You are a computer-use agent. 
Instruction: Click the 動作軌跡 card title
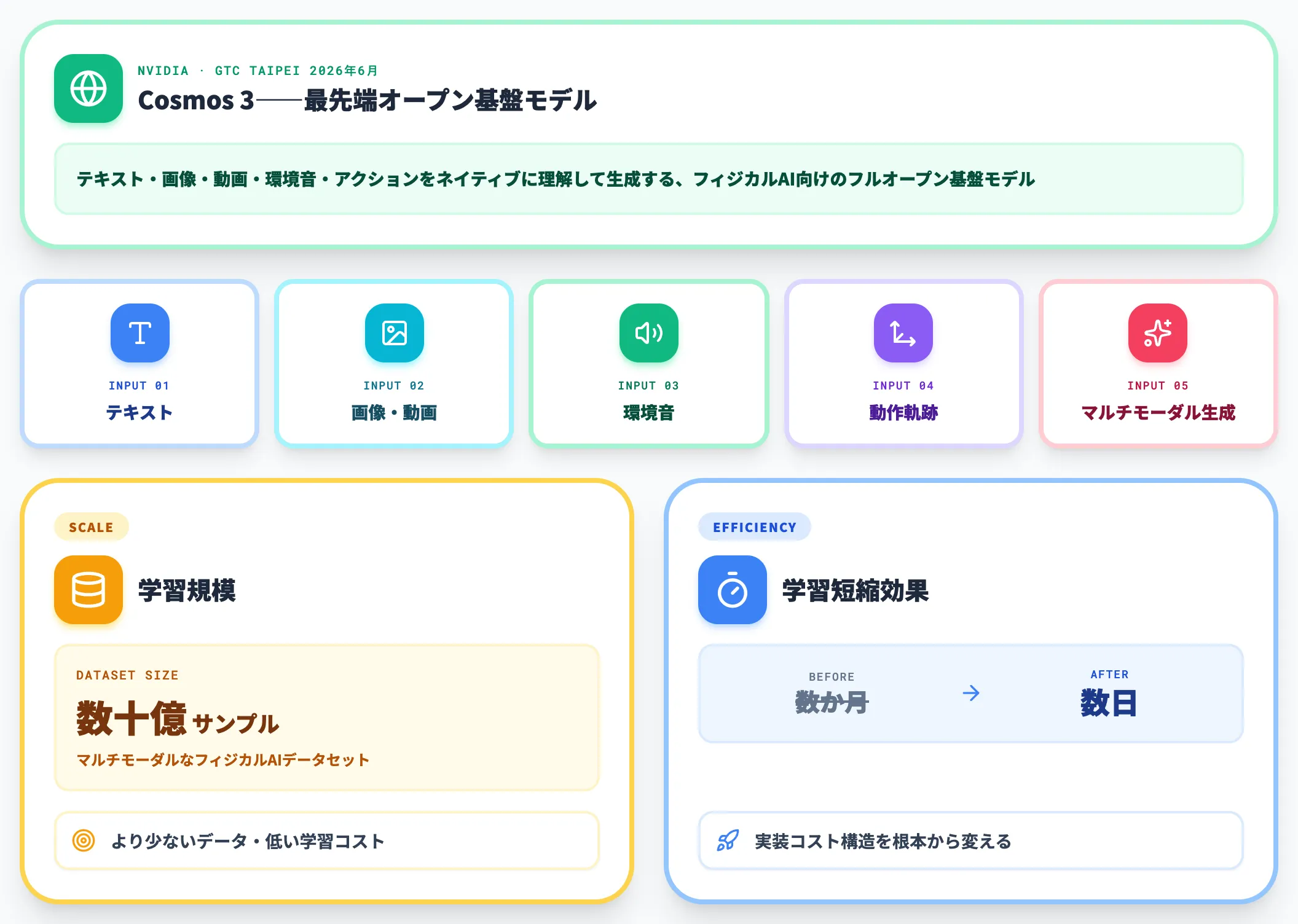[x=903, y=412]
